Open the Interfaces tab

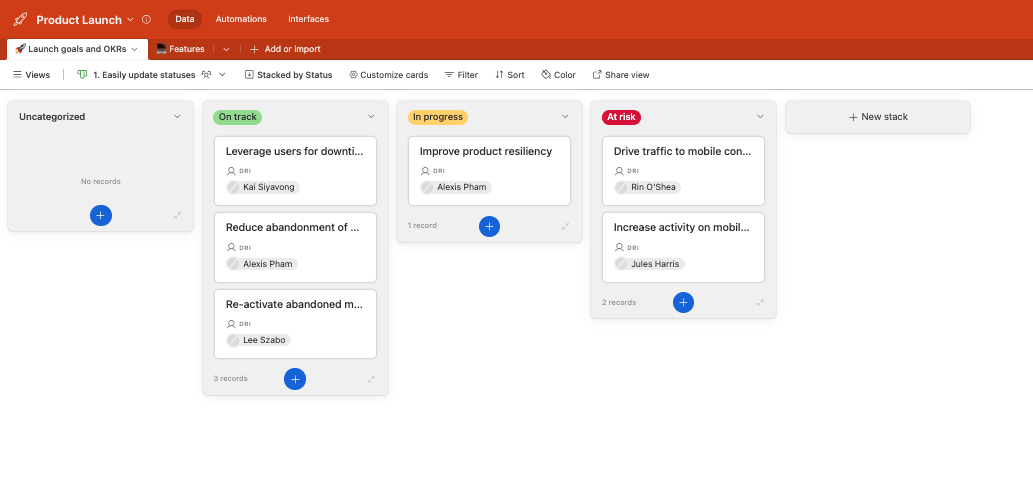click(x=308, y=19)
